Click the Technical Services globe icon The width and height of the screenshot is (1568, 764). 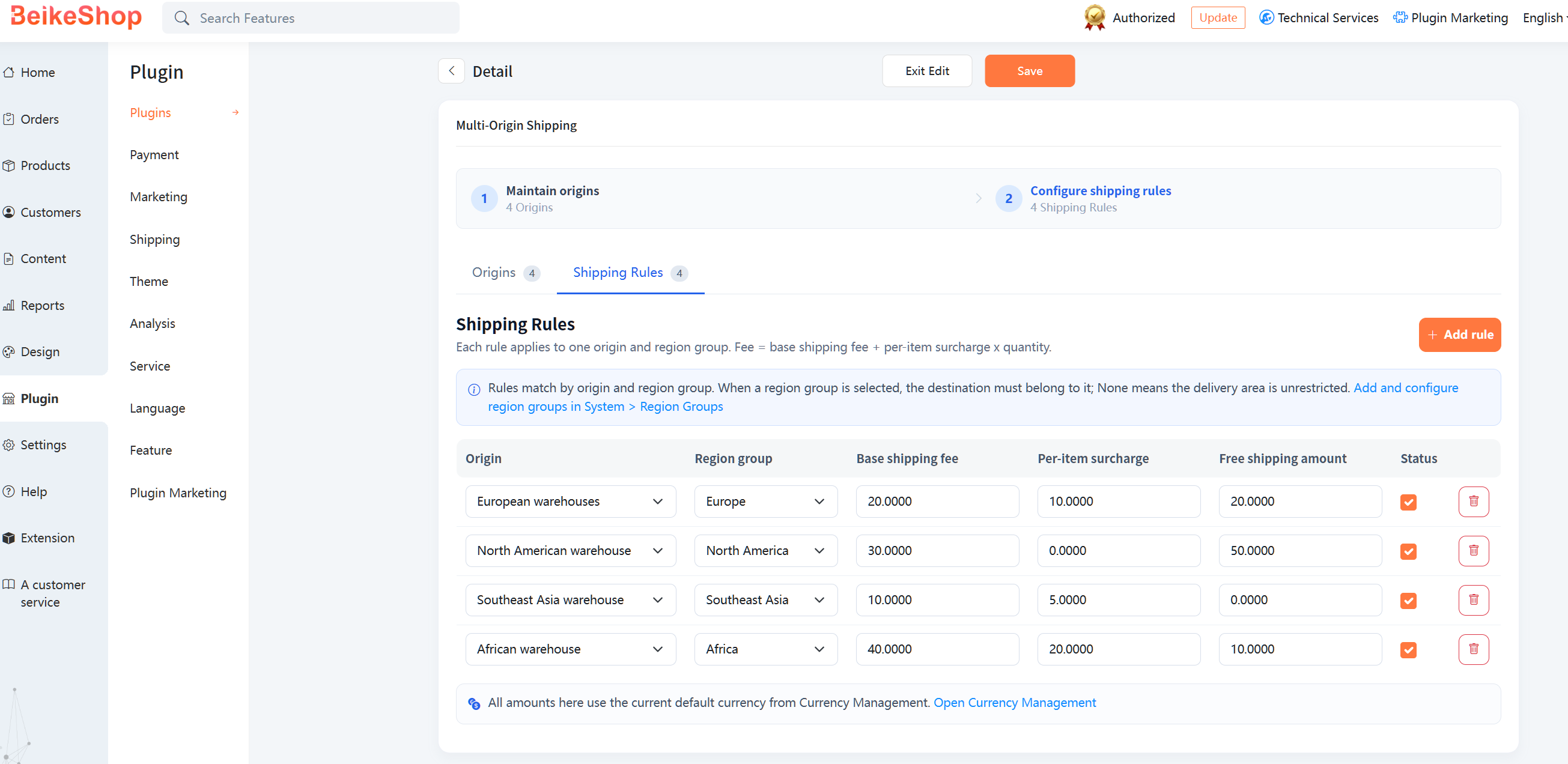pyautogui.click(x=1266, y=17)
